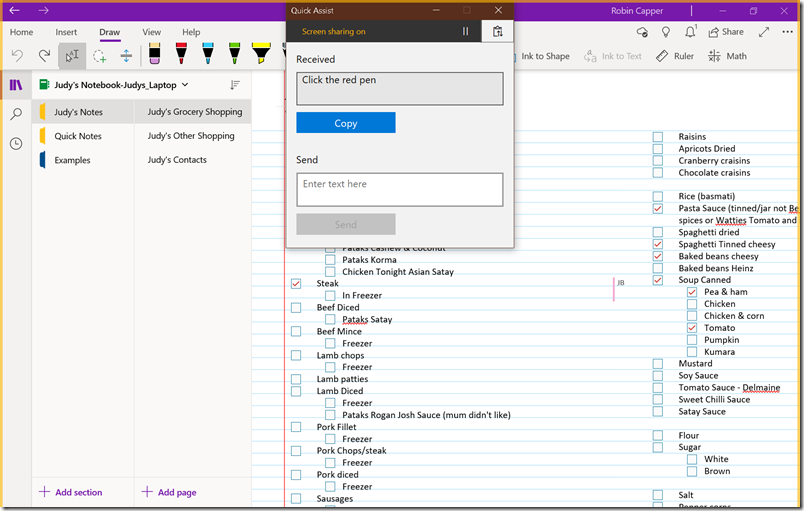Open the page sort options
The image size is (804, 511).
click(235, 86)
